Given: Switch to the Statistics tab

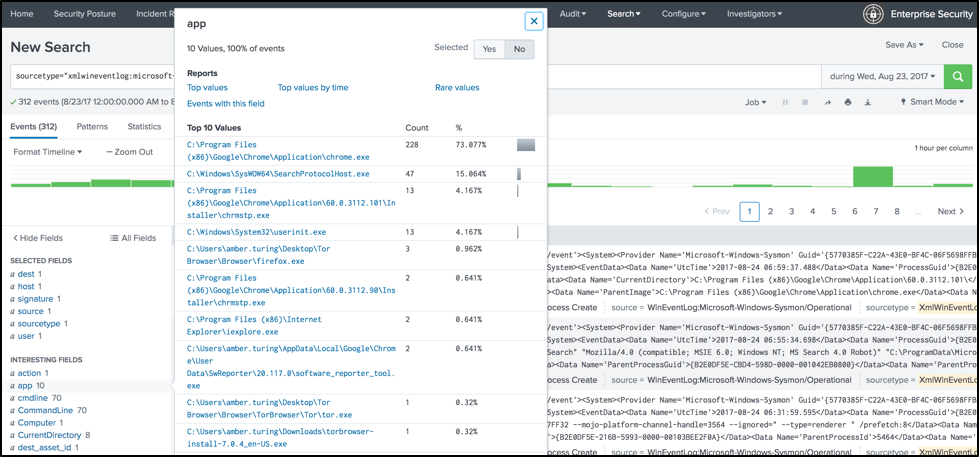Looking at the screenshot, I should click(x=144, y=127).
